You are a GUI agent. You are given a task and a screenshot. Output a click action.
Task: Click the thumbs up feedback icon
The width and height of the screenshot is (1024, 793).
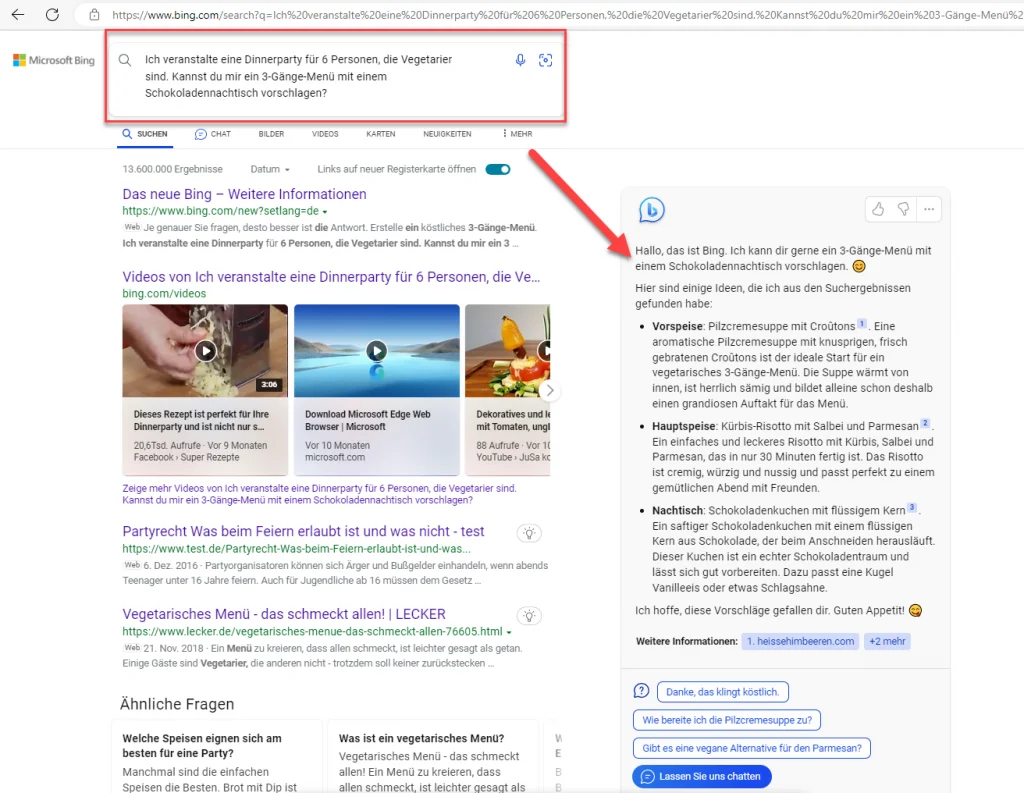(x=878, y=209)
